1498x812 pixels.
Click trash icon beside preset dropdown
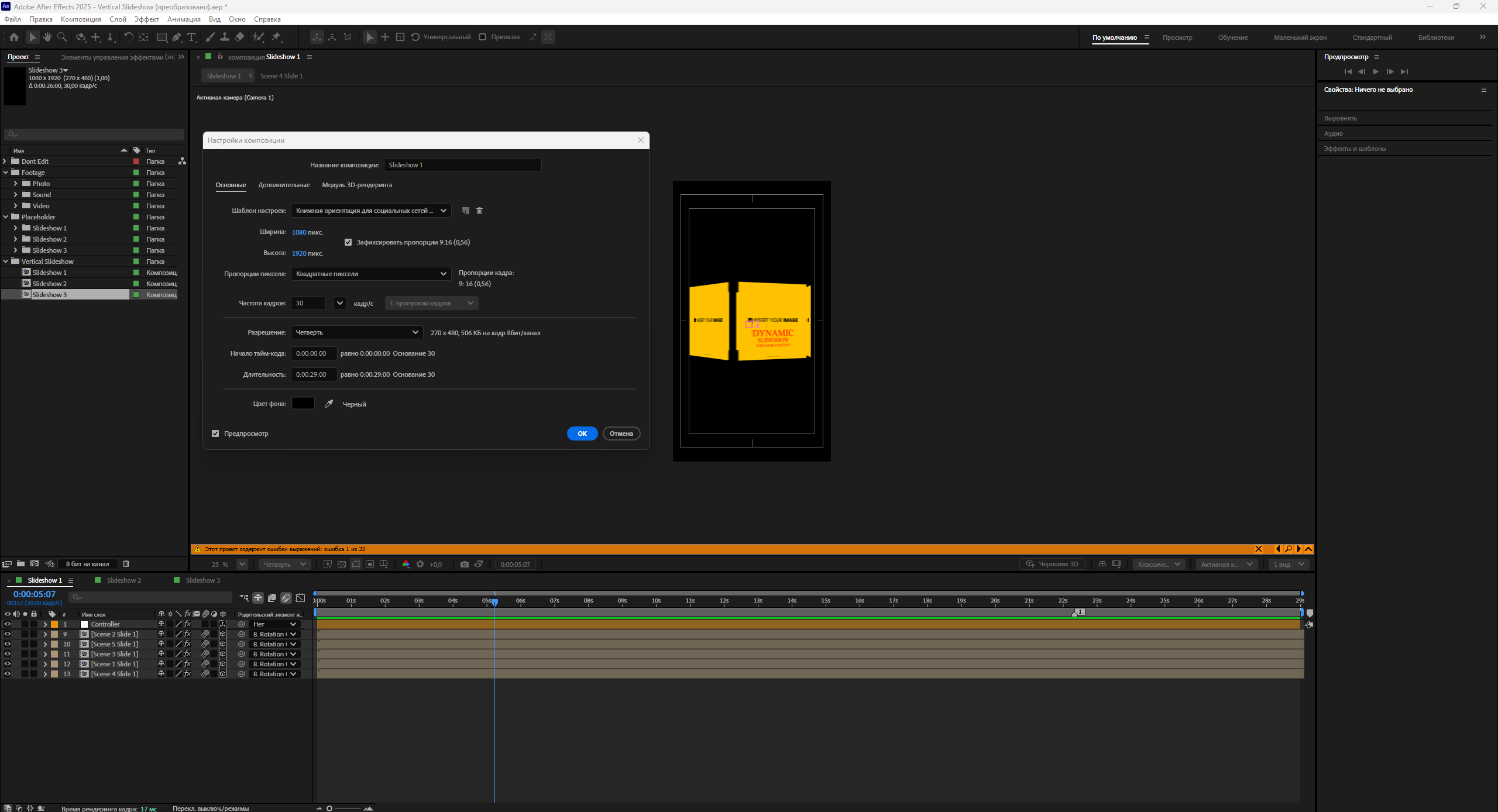tap(479, 211)
